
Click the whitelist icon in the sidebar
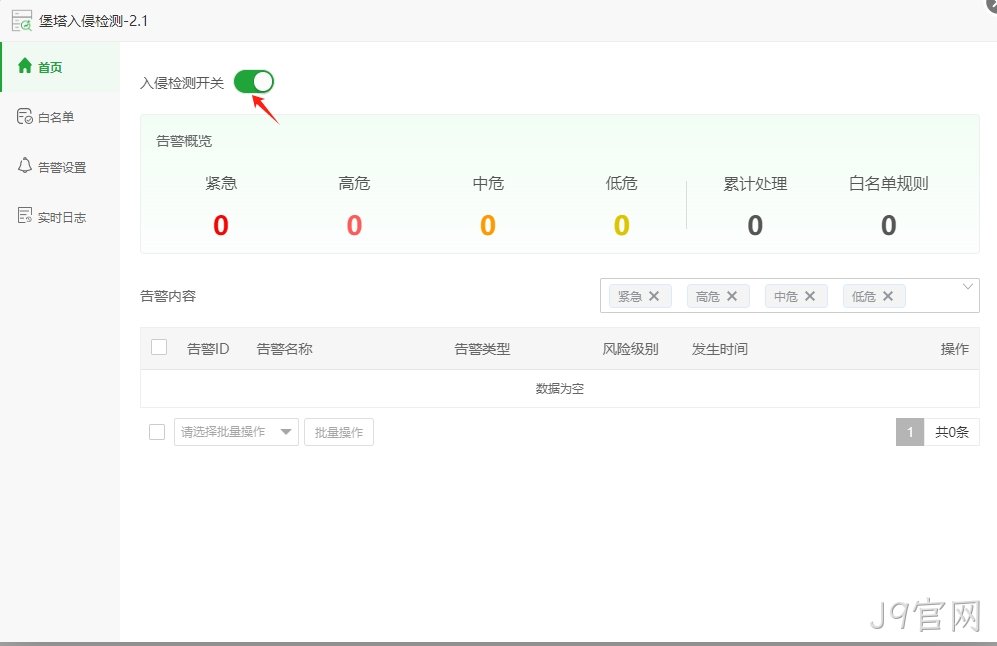coord(25,116)
